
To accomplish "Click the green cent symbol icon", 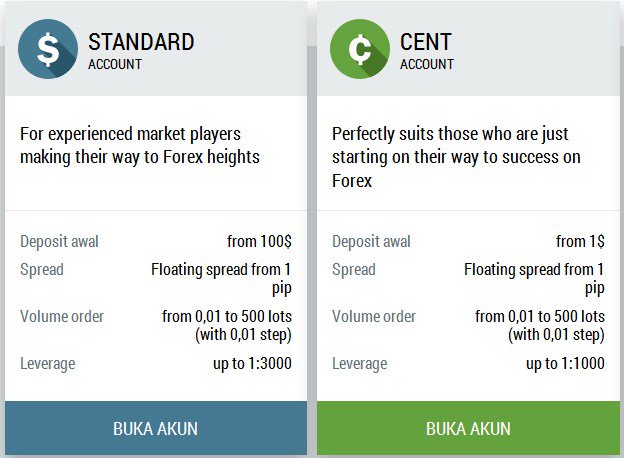I will coord(360,49).
